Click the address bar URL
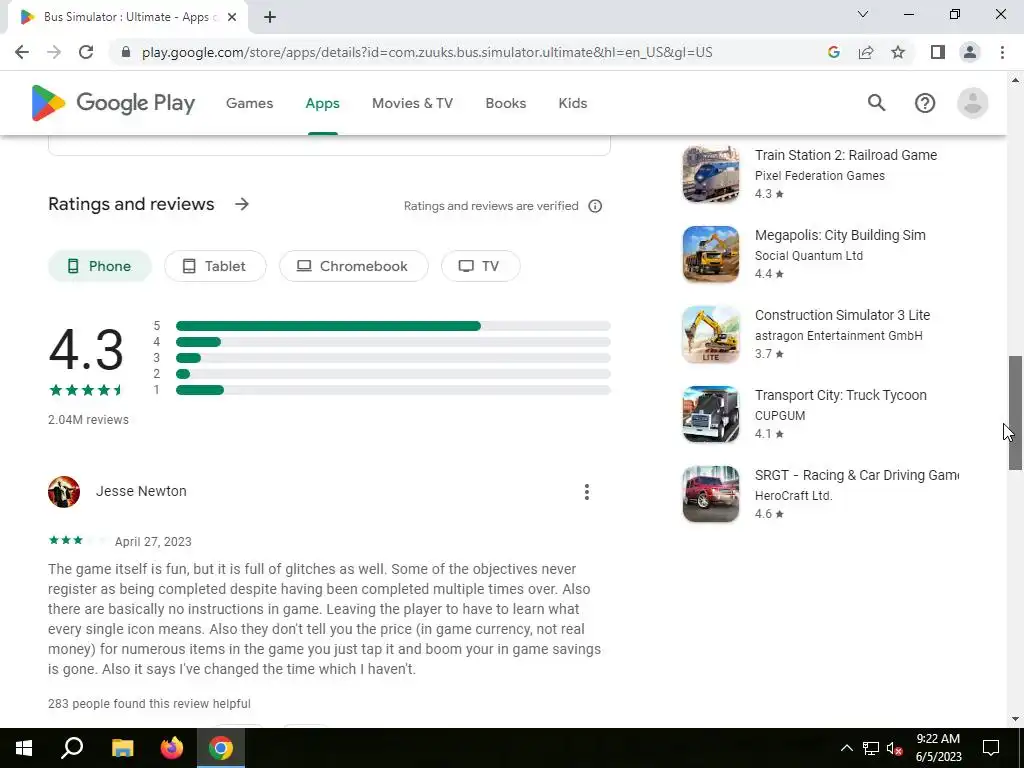Viewport: 1024px width, 768px height. pos(427,52)
